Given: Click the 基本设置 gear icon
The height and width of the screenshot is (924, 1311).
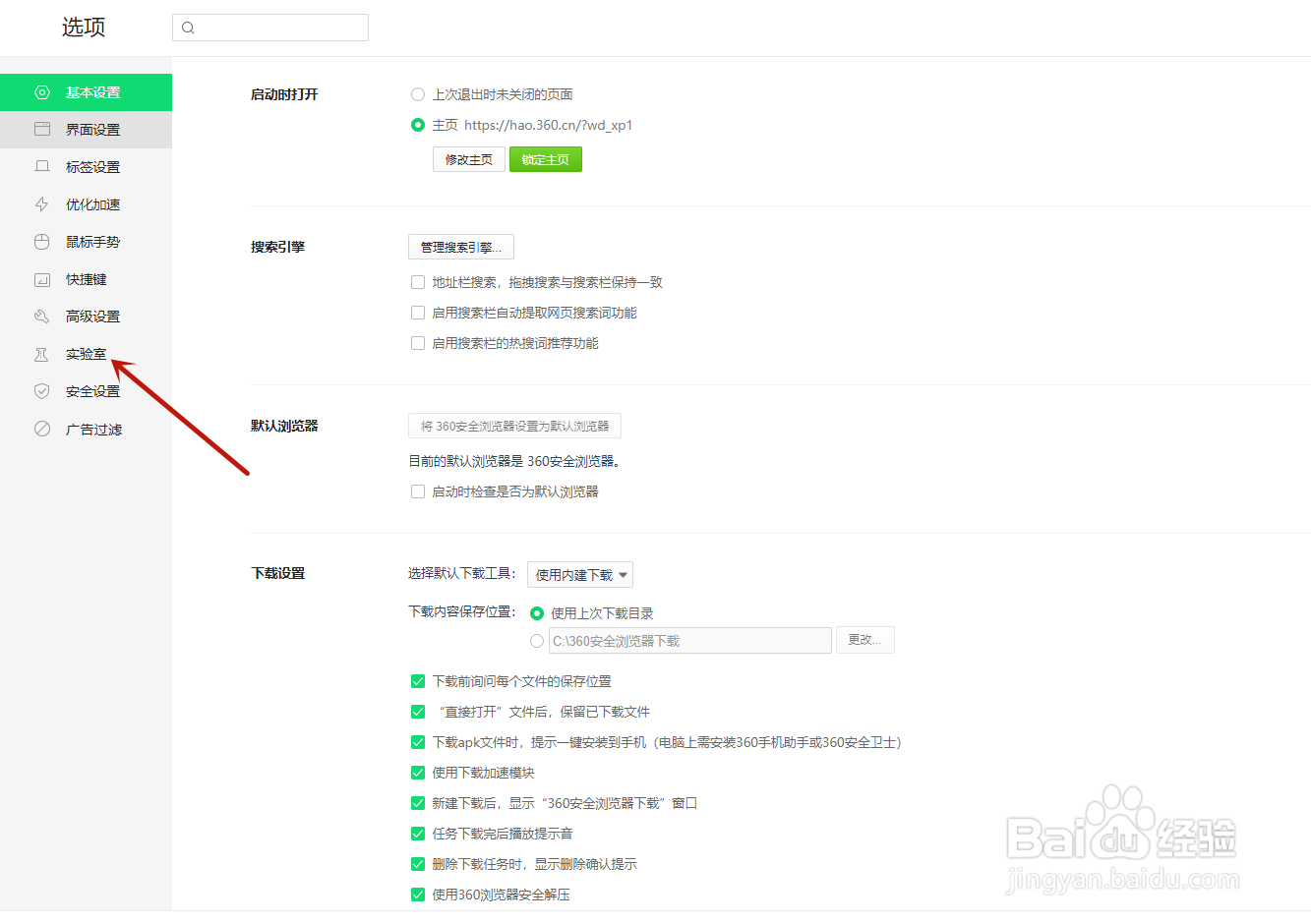Looking at the screenshot, I should tap(42, 92).
